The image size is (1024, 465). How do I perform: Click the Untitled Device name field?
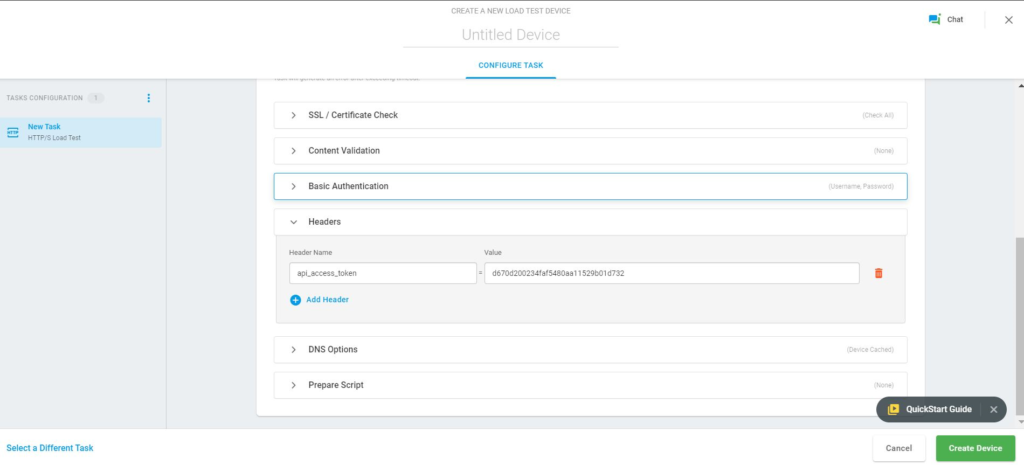pyautogui.click(x=510, y=35)
